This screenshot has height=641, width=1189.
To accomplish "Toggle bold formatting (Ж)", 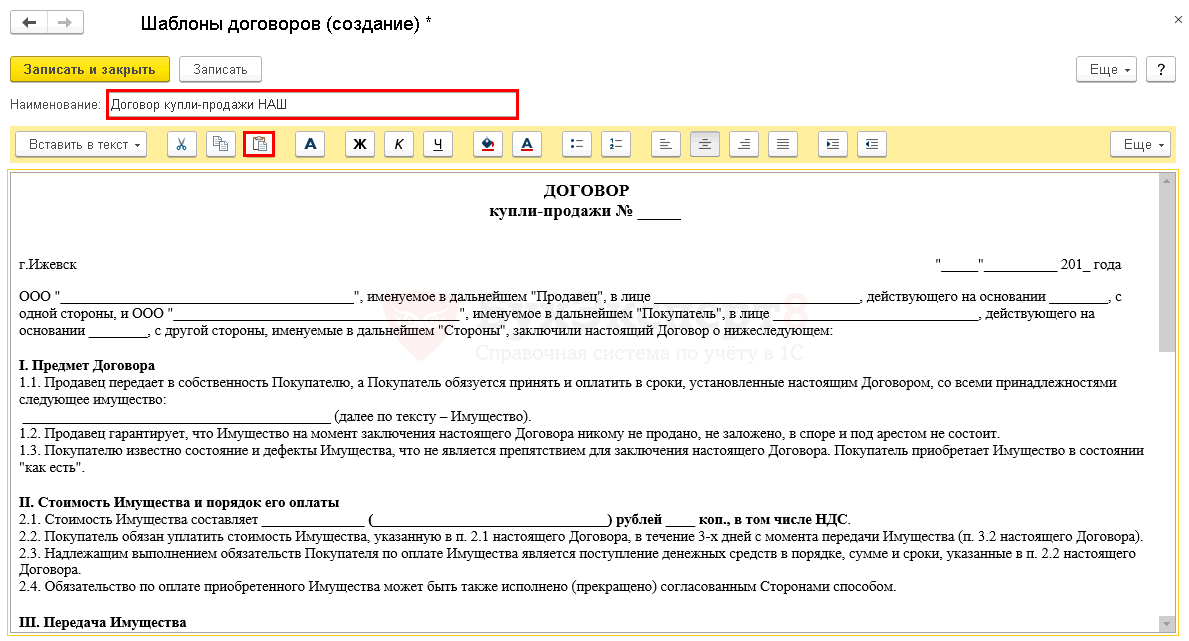I will pos(360,144).
